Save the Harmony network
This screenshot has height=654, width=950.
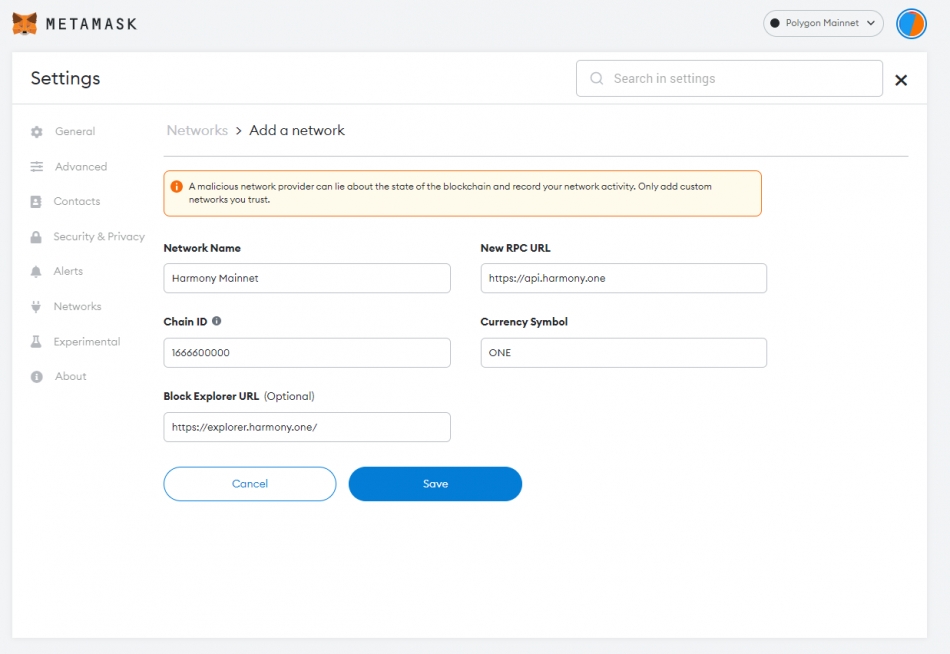point(435,484)
